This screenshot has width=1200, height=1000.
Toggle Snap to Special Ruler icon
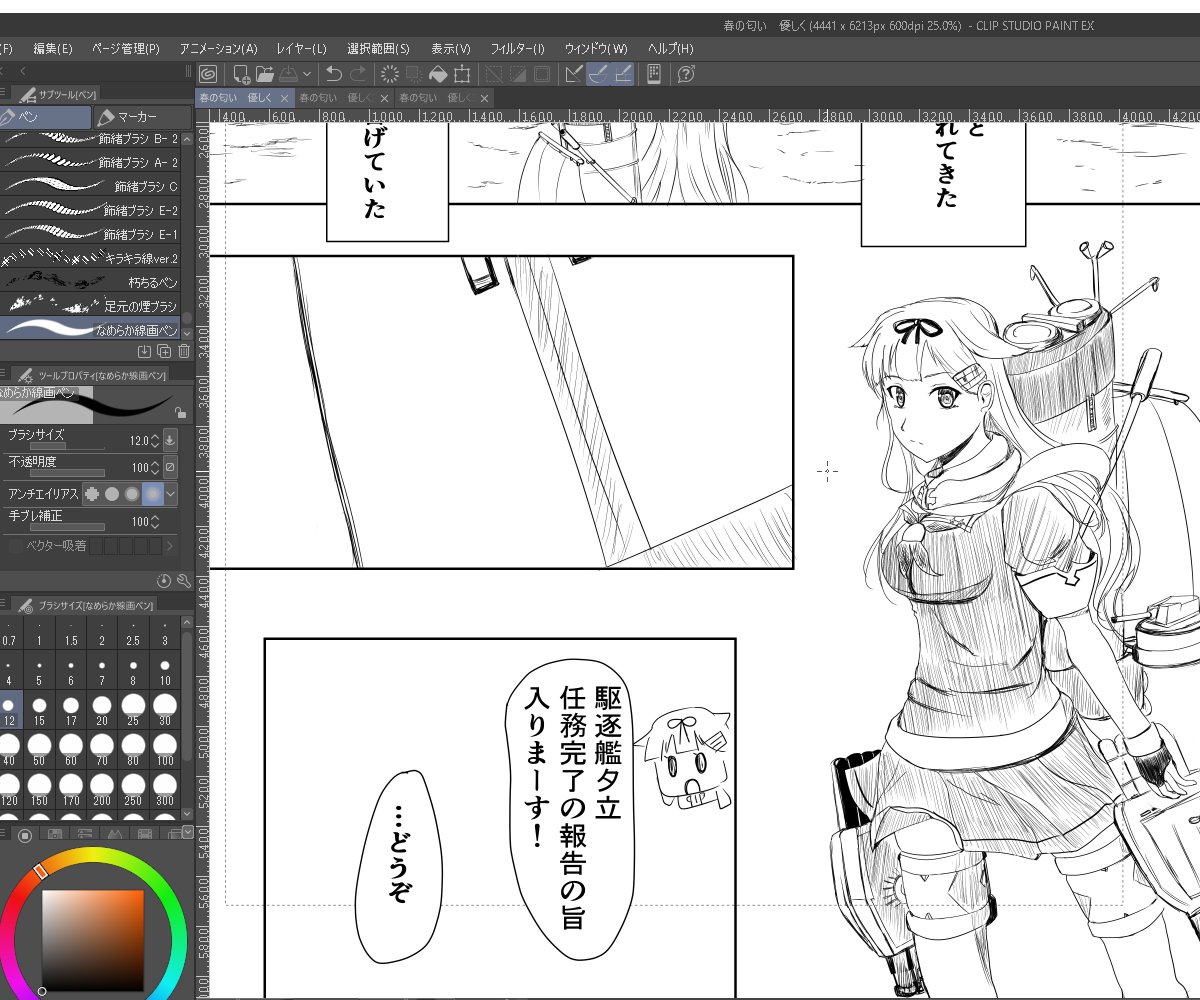pos(598,73)
